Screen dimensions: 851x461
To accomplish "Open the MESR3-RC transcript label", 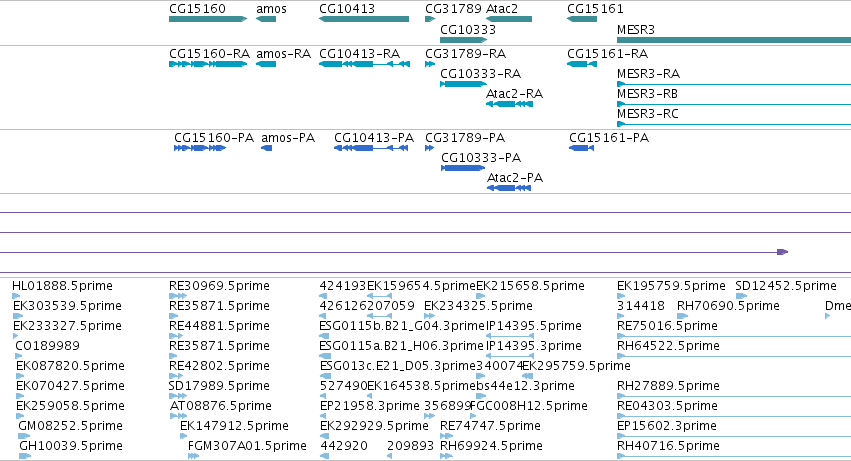I will tap(648, 114).
